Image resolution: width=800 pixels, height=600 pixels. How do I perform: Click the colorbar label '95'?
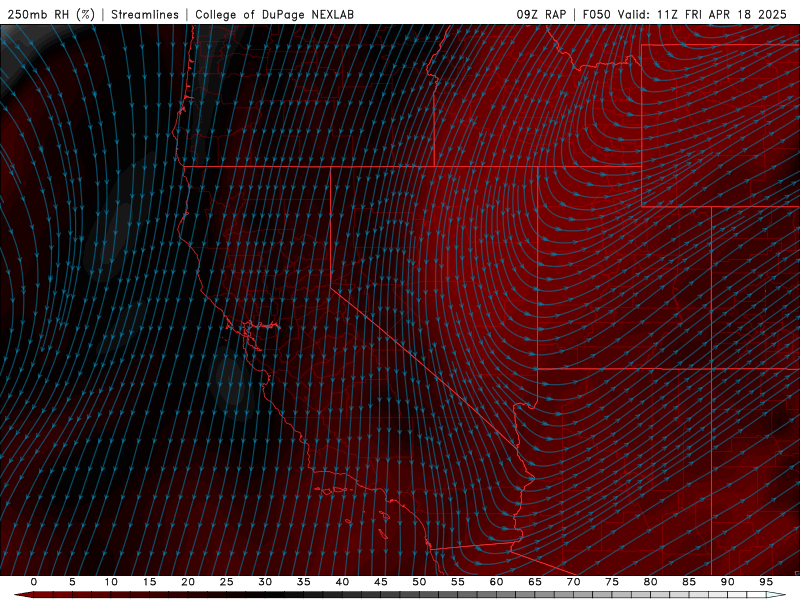(766, 582)
